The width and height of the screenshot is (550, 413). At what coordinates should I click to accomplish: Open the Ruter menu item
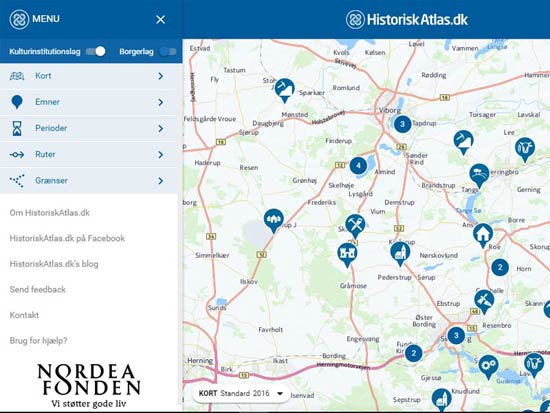pyautogui.click(x=89, y=154)
